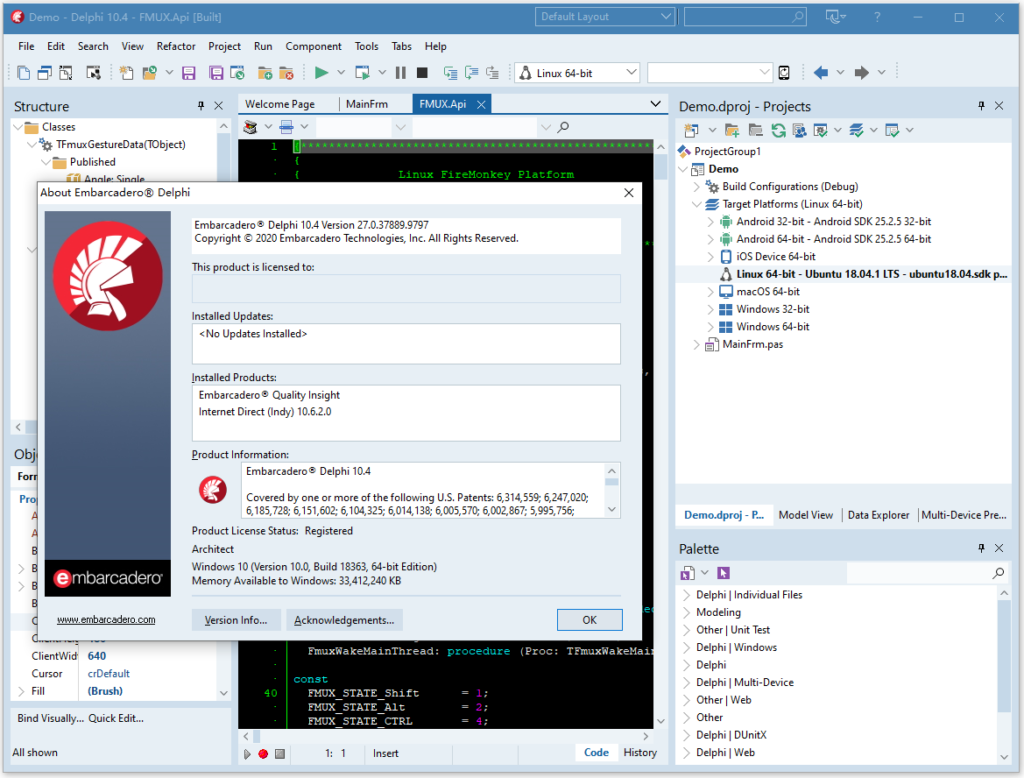Pin the Structure panel with pushpin
This screenshot has height=778, width=1024.
[201, 106]
